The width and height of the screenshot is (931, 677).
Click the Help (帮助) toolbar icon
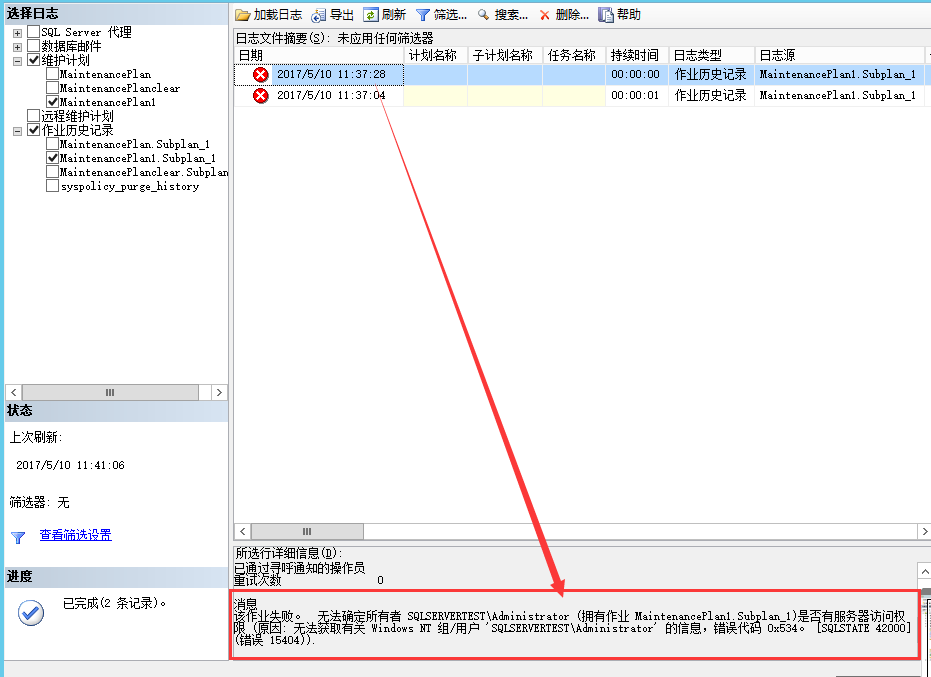coord(606,15)
